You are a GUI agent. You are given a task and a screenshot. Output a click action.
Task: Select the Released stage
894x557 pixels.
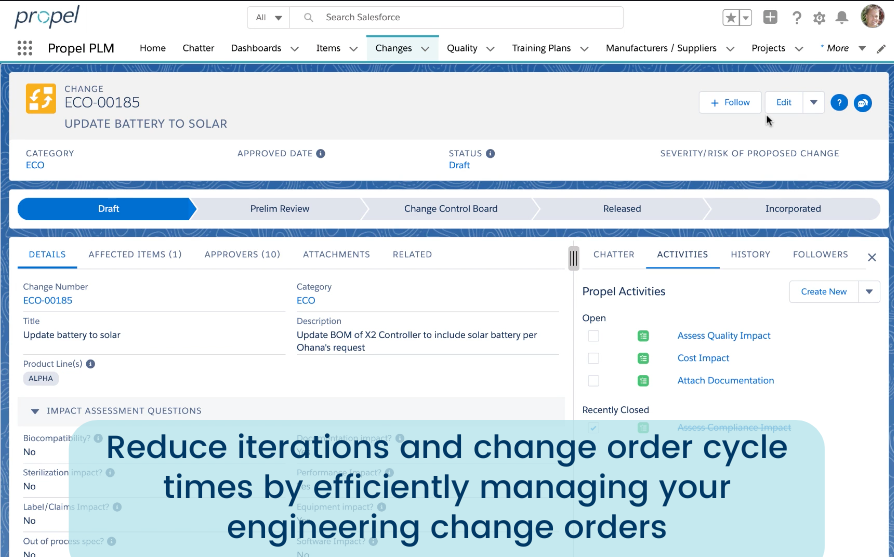pyautogui.click(x=622, y=209)
